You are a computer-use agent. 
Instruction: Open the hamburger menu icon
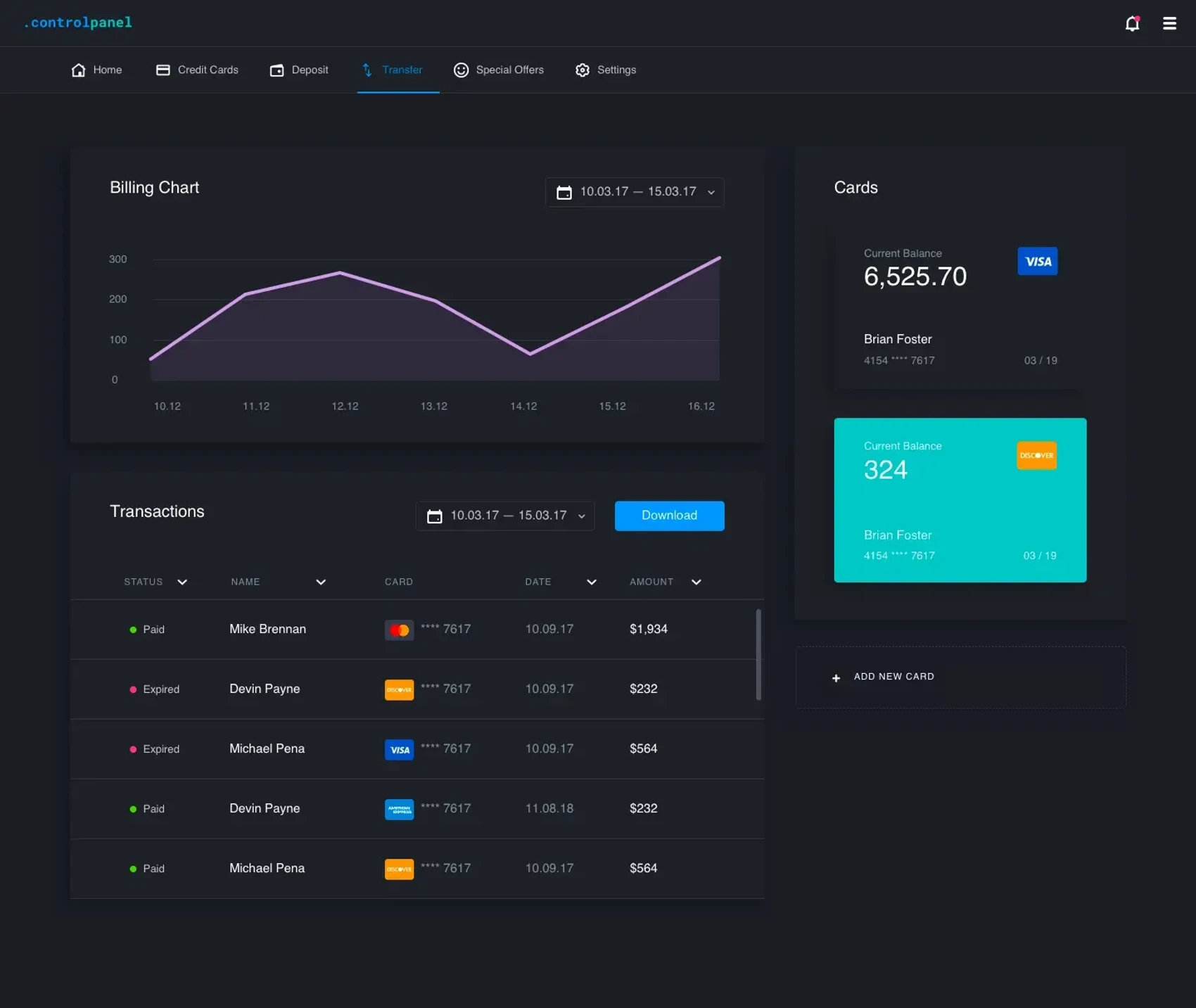pos(1169,24)
